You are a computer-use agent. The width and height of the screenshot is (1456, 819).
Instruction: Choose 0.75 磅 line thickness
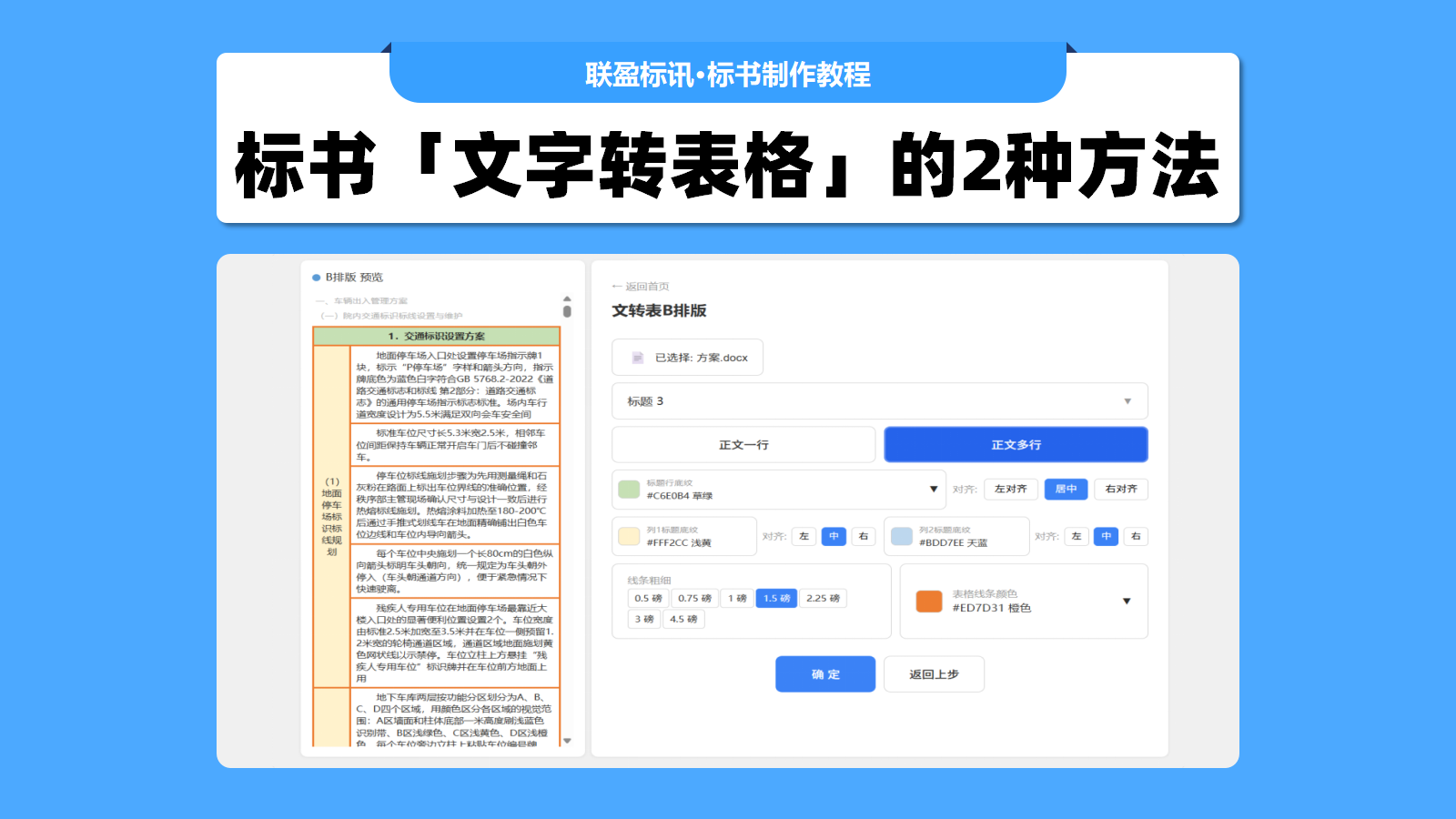point(694,598)
